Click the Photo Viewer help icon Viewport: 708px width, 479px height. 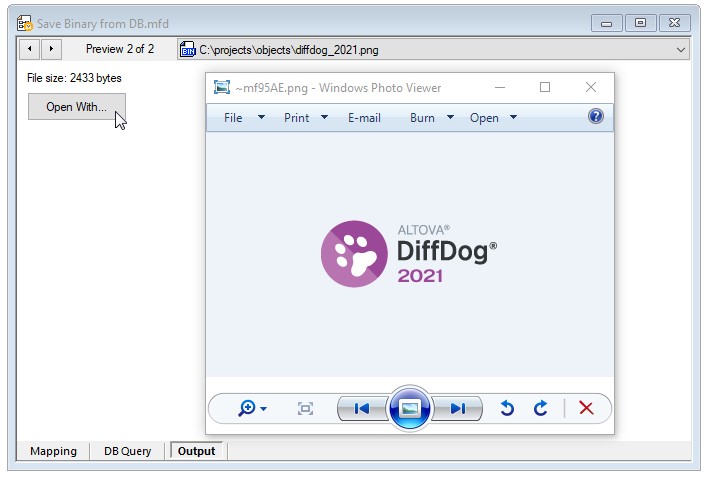(x=596, y=116)
